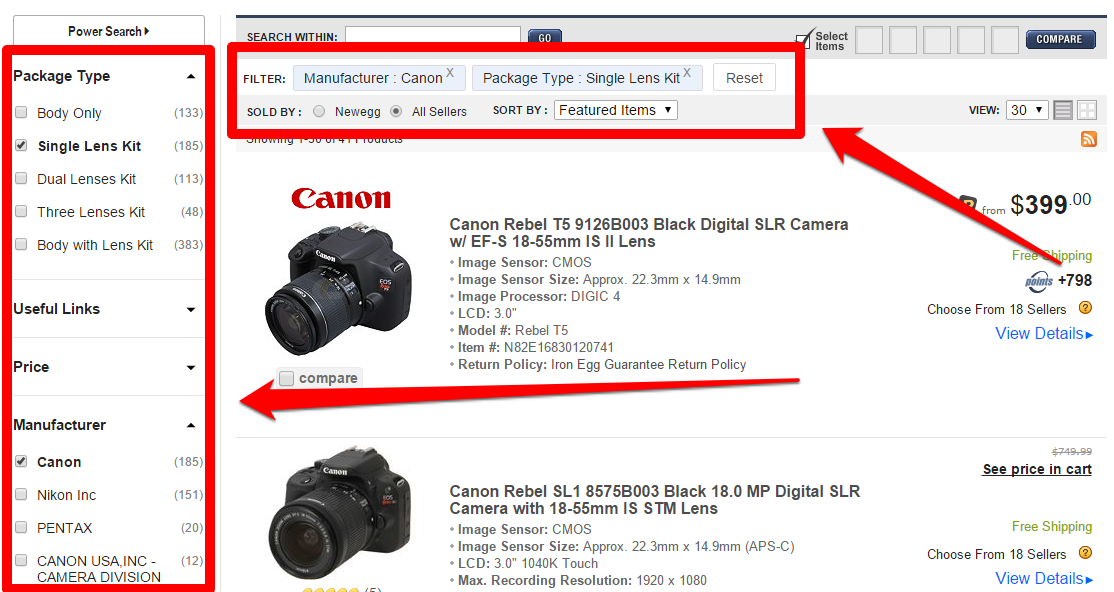Image resolution: width=1114 pixels, height=592 pixels.
Task: Check Canon USA,INC Camera Division checkbox
Action: tap(21, 560)
